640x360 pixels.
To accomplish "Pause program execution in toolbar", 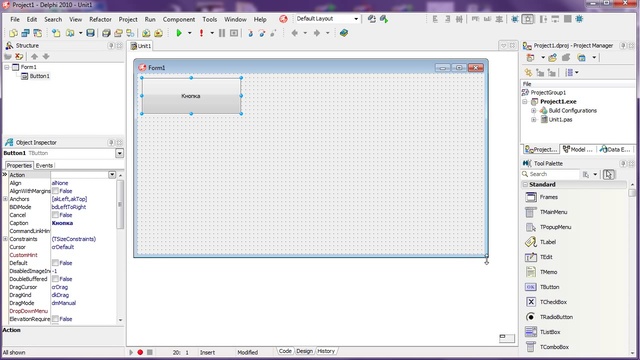I will pos(222,33).
